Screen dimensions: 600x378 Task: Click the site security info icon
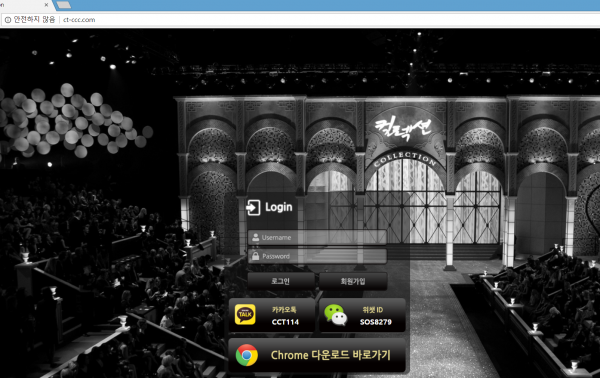point(8,20)
